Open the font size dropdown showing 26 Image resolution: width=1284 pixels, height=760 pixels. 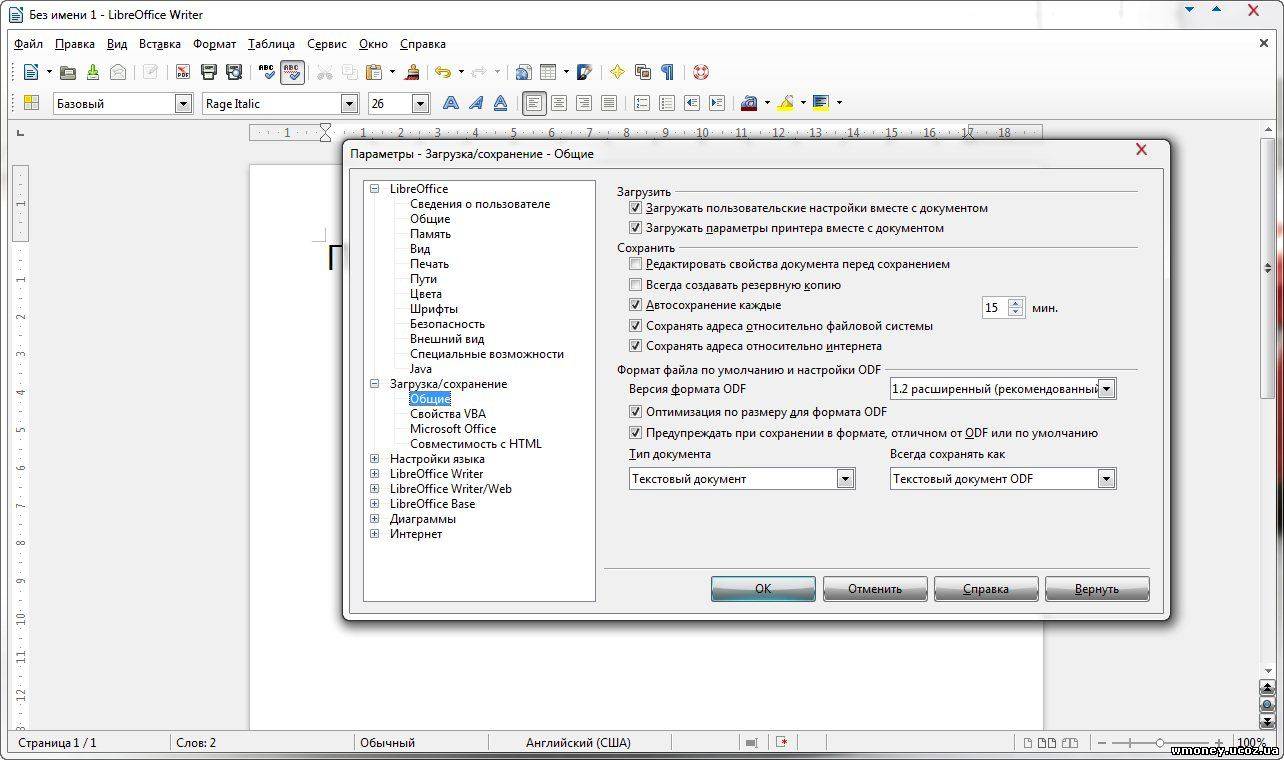click(420, 103)
